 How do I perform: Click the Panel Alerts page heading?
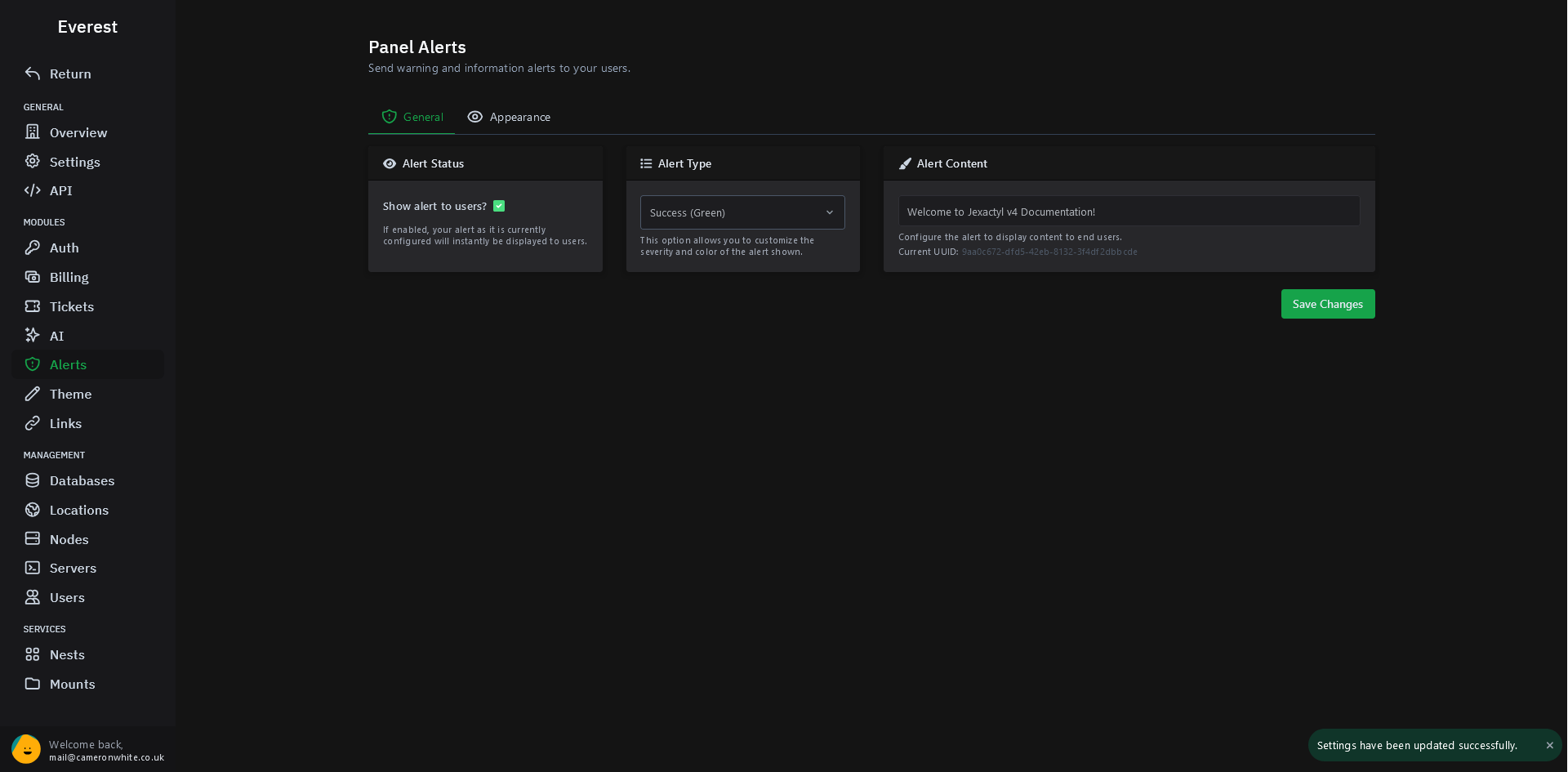417,47
